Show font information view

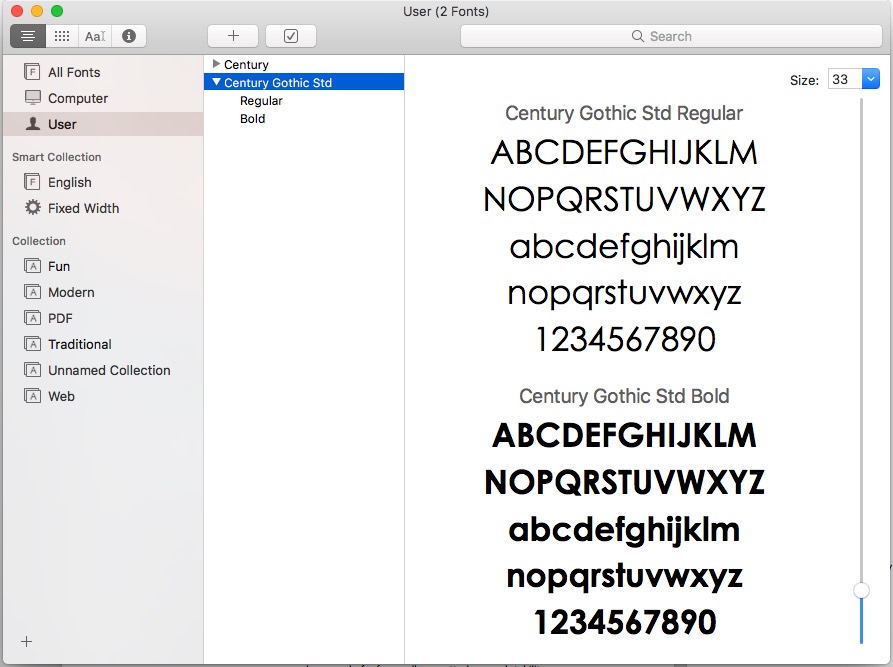point(129,36)
